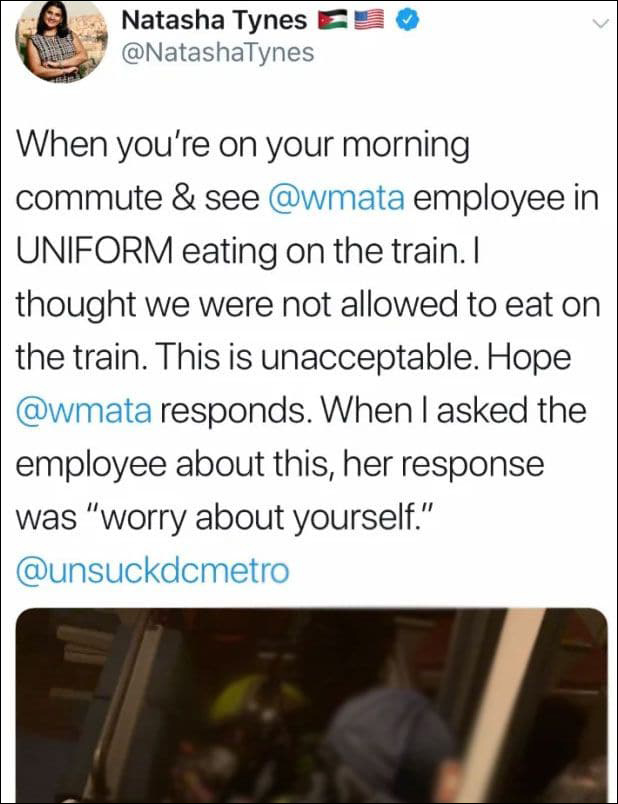Open the @unsuckdcmetro mention
Screen dimensions: 618x804
coord(153,571)
